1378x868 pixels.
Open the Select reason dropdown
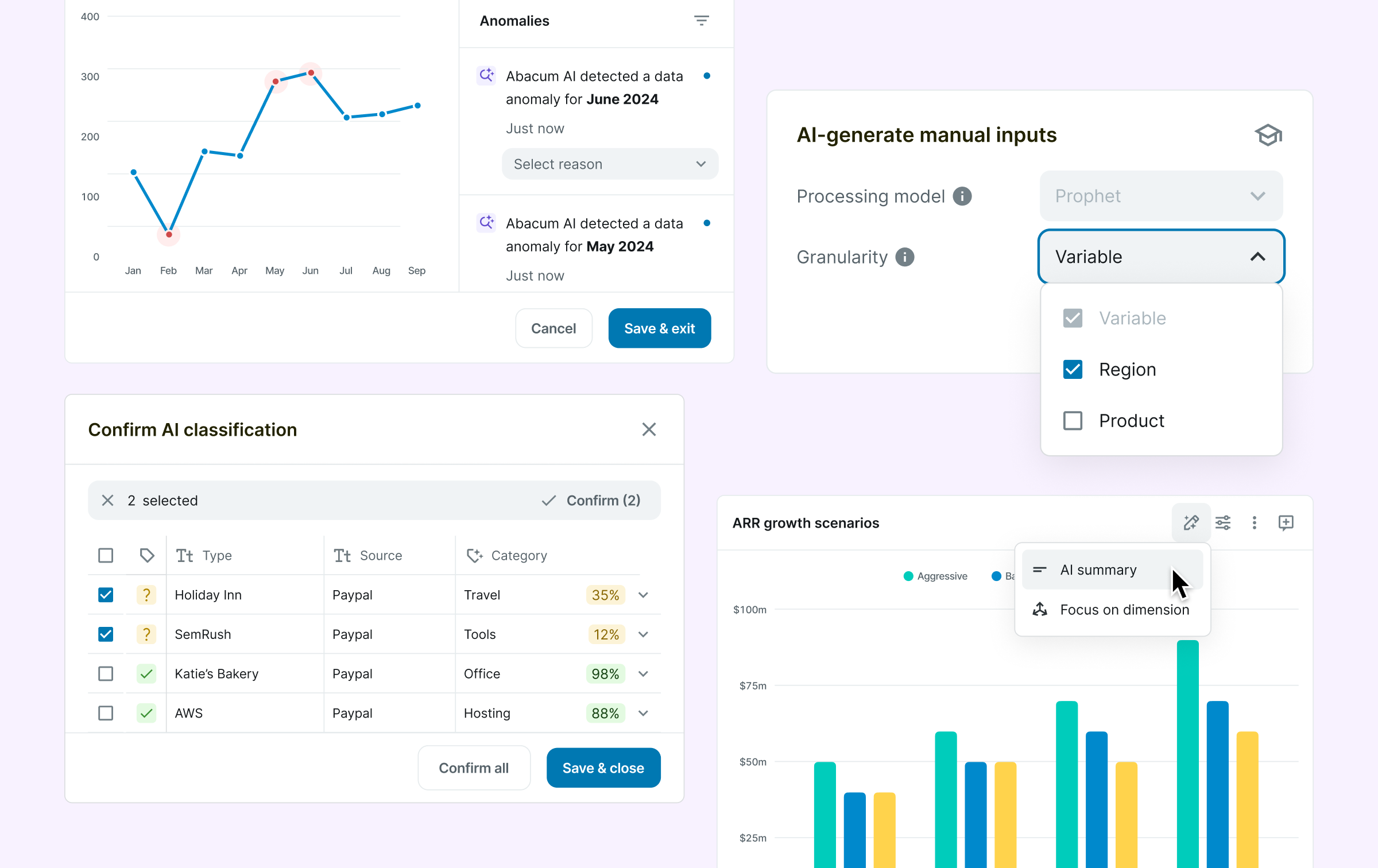pyautogui.click(x=610, y=164)
